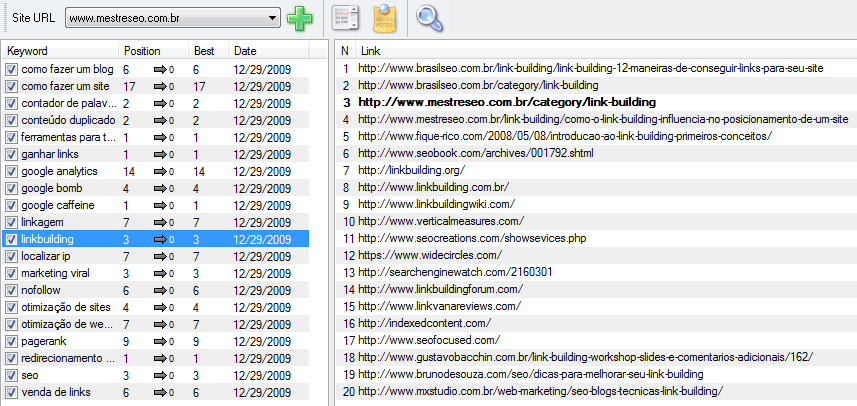Click position arrow icon in nofollow row
This screenshot has width=857, height=406.
pyautogui.click(x=160, y=290)
